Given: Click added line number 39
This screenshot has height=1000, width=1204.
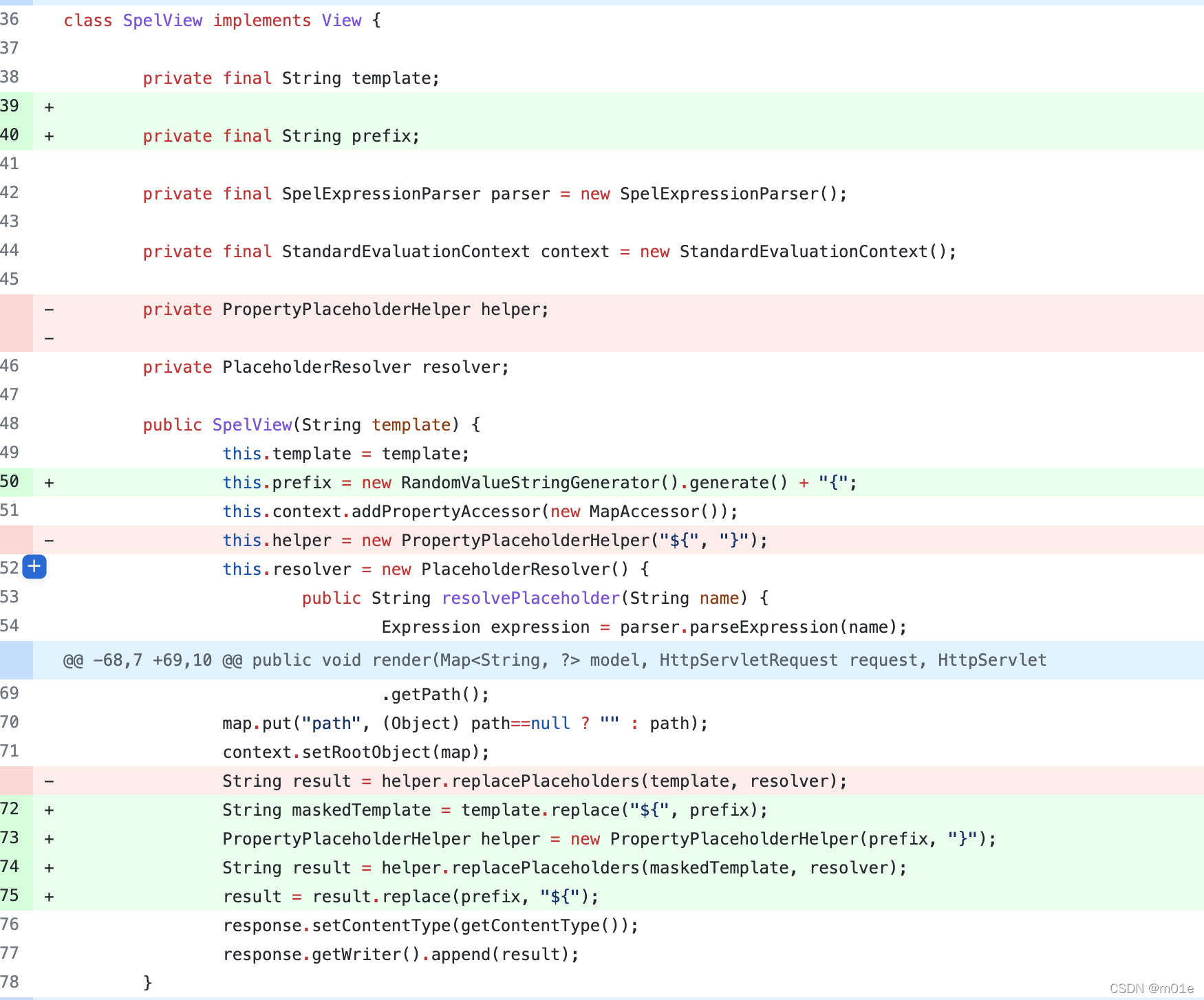Looking at the screenshot, I should pyautogui.click(x=10, y=106).
